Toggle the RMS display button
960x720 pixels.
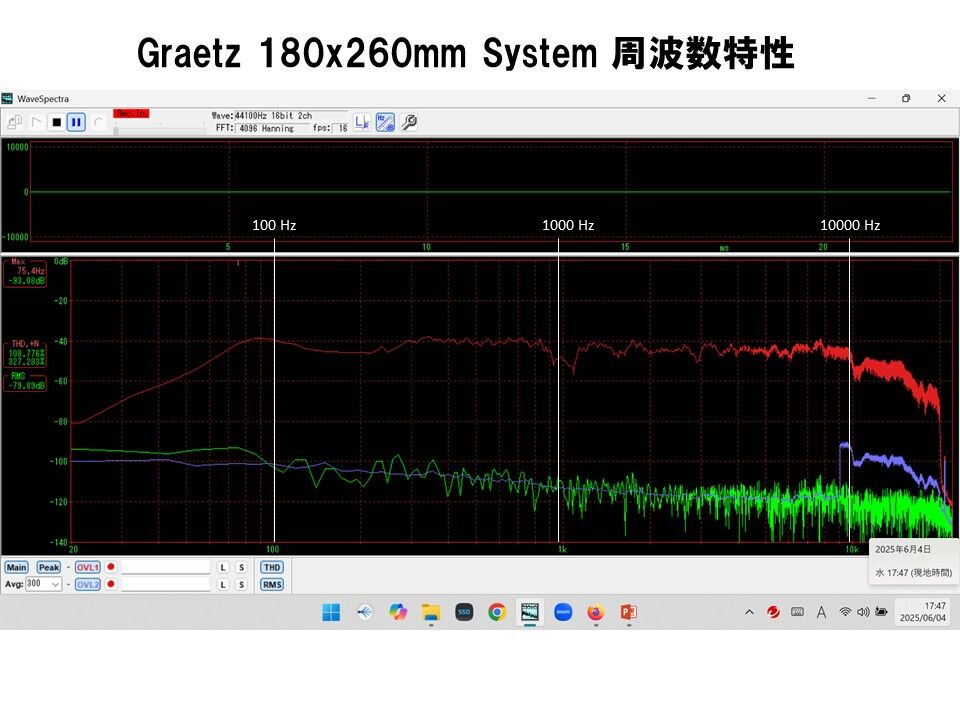pos(272,584)
